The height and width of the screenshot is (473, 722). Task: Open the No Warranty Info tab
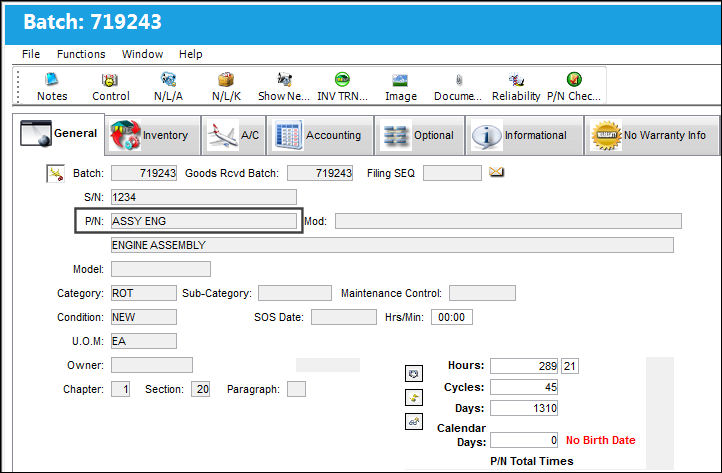point(652,135)
